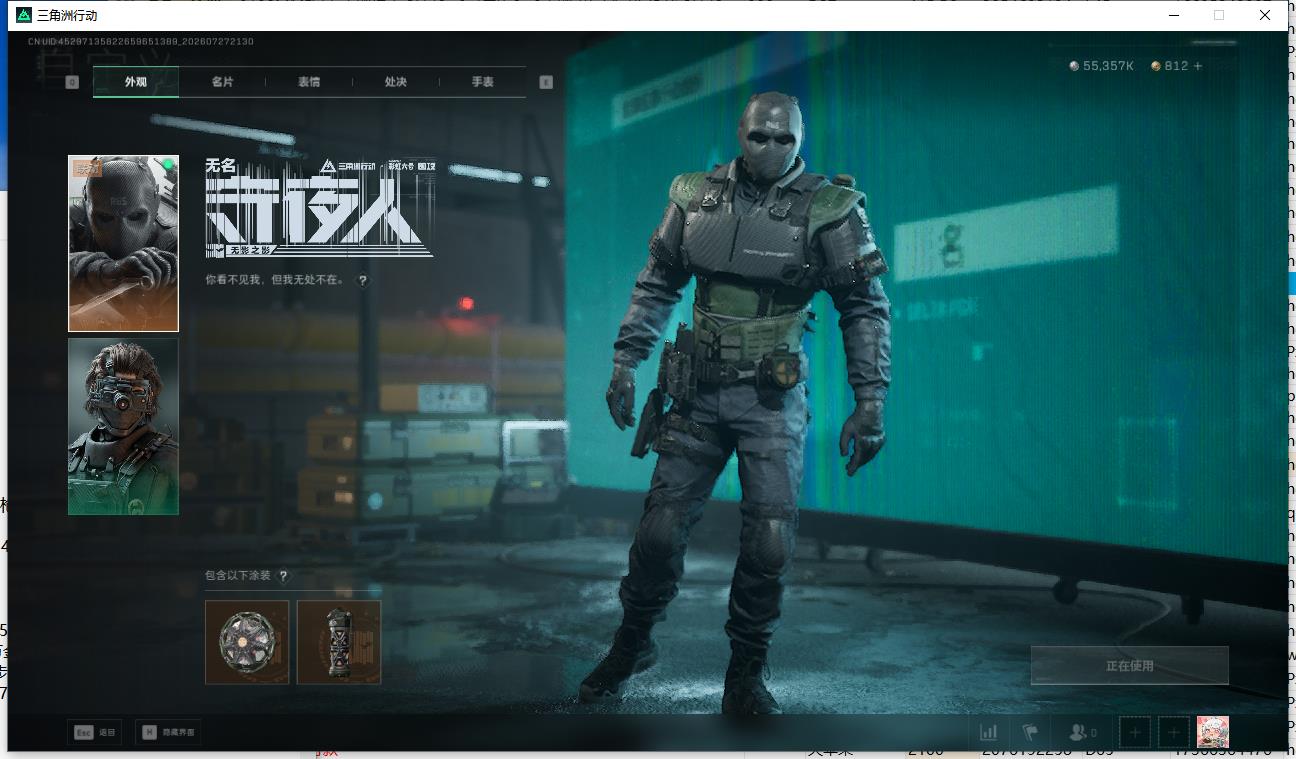Select the cylindrical canister item thumbnail
Screen dimensions: 1296x759
[x=339, y=642]
